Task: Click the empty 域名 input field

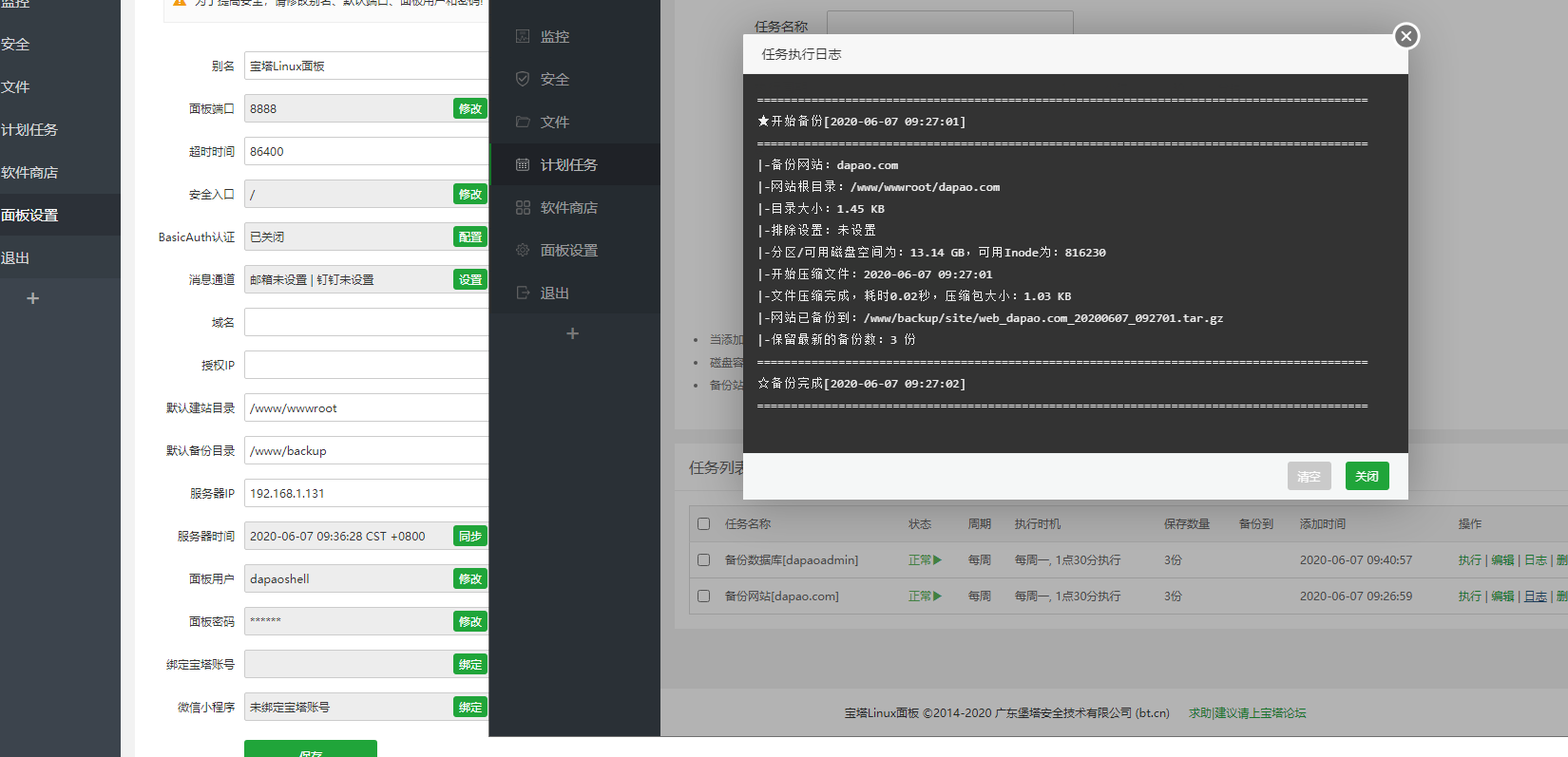Action: point(367,322)
